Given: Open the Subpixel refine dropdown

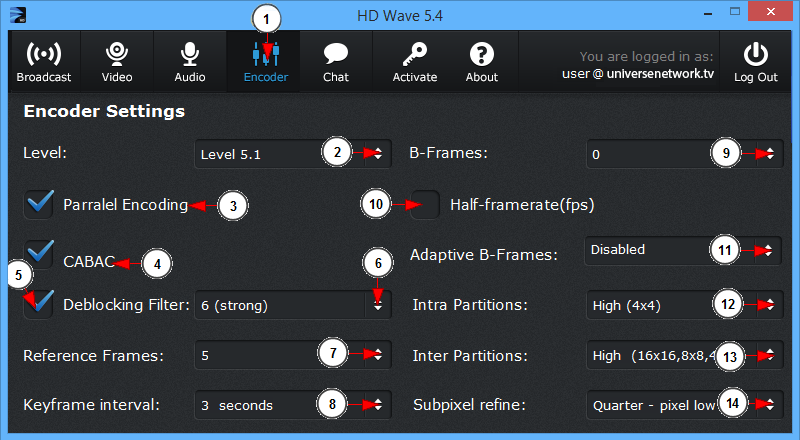Looking at the screenshot, I should click(685, 405).
